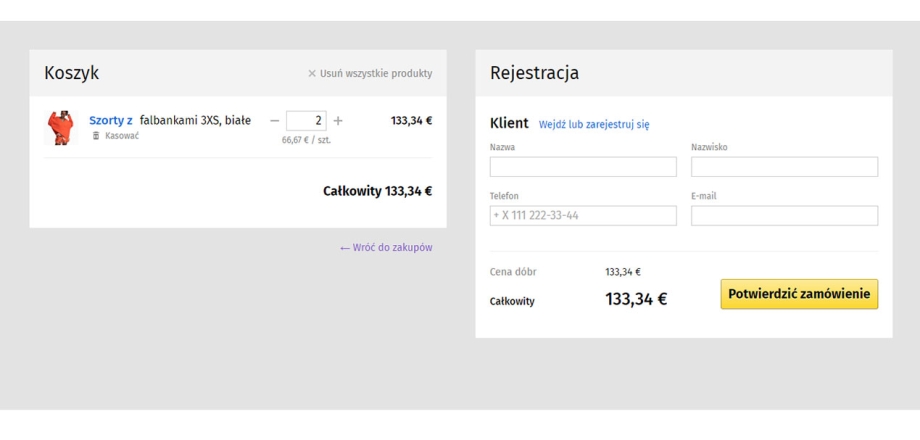
Task: Click the × icon to remove all products
Action: [x=312, y=74]
